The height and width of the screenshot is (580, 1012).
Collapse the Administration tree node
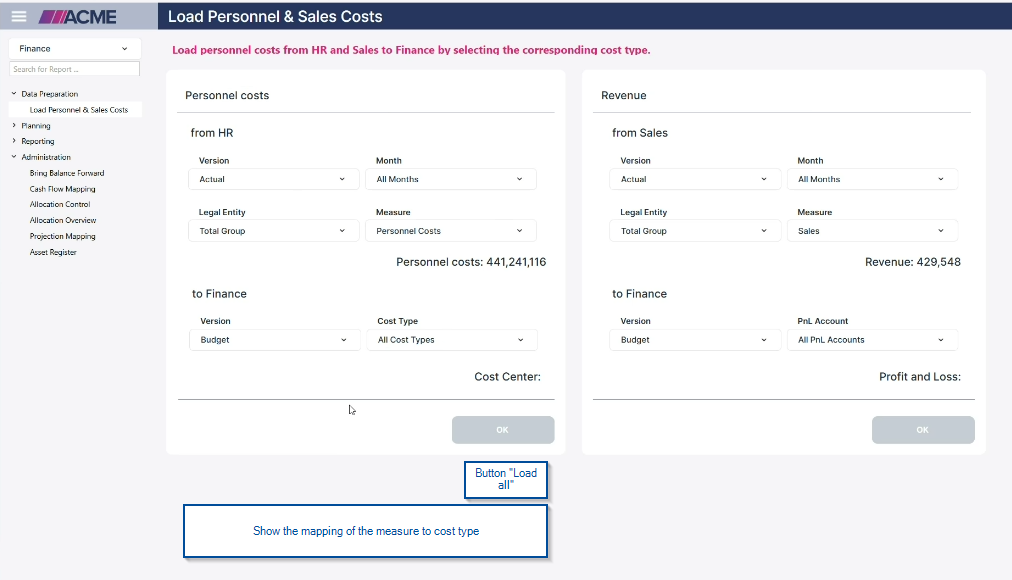tap(14, 157)
